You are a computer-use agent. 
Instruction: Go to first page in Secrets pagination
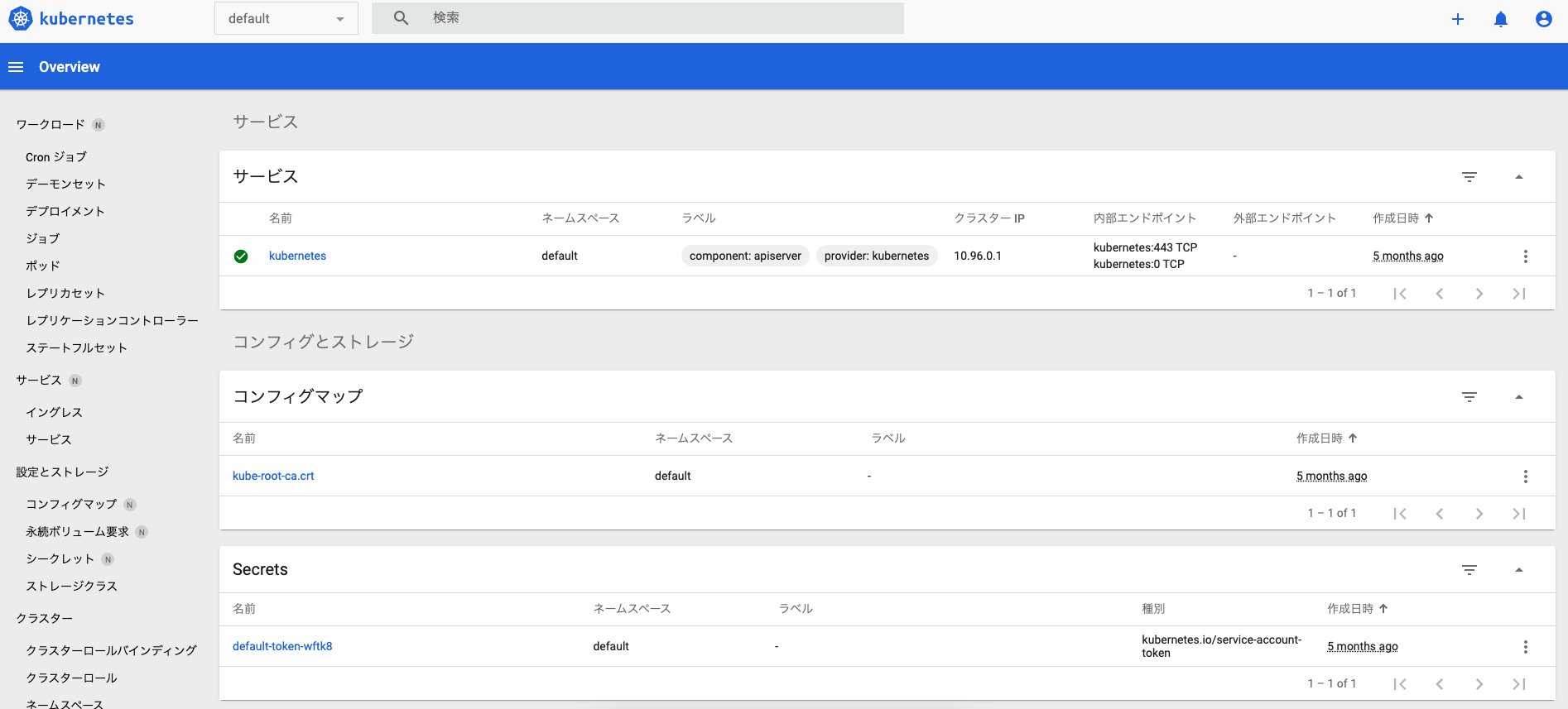pyautogui.click(x=1400, y=684)
